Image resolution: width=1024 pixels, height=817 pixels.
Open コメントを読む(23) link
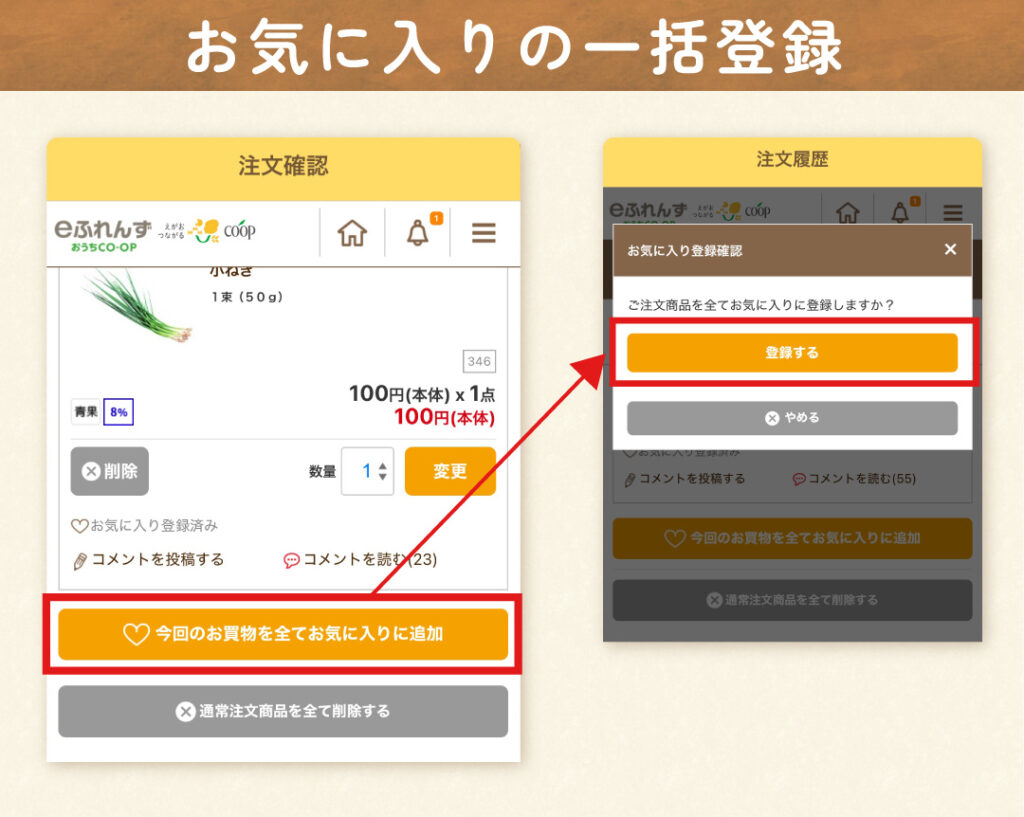point(360,560)
